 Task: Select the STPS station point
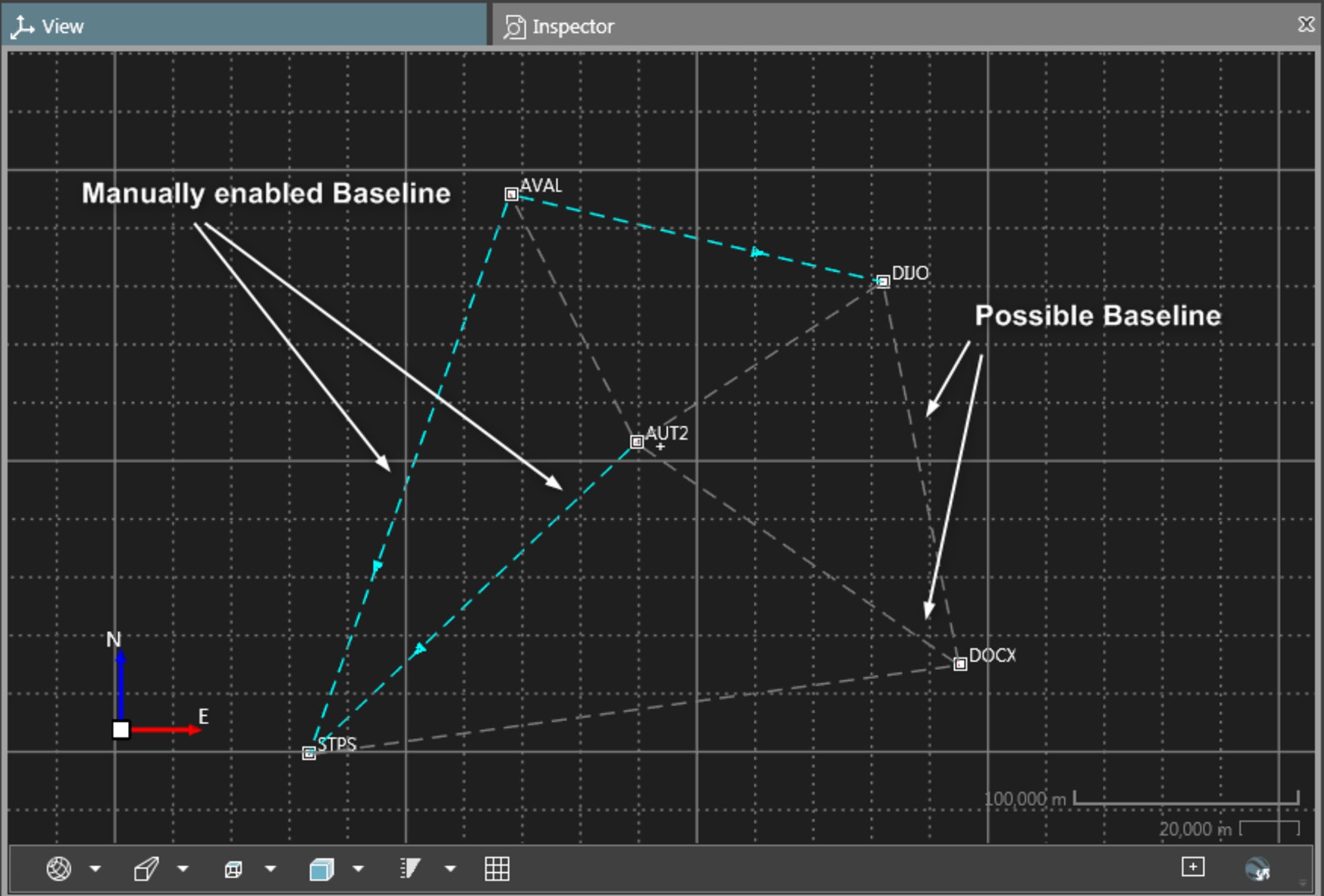pos(309,753)
